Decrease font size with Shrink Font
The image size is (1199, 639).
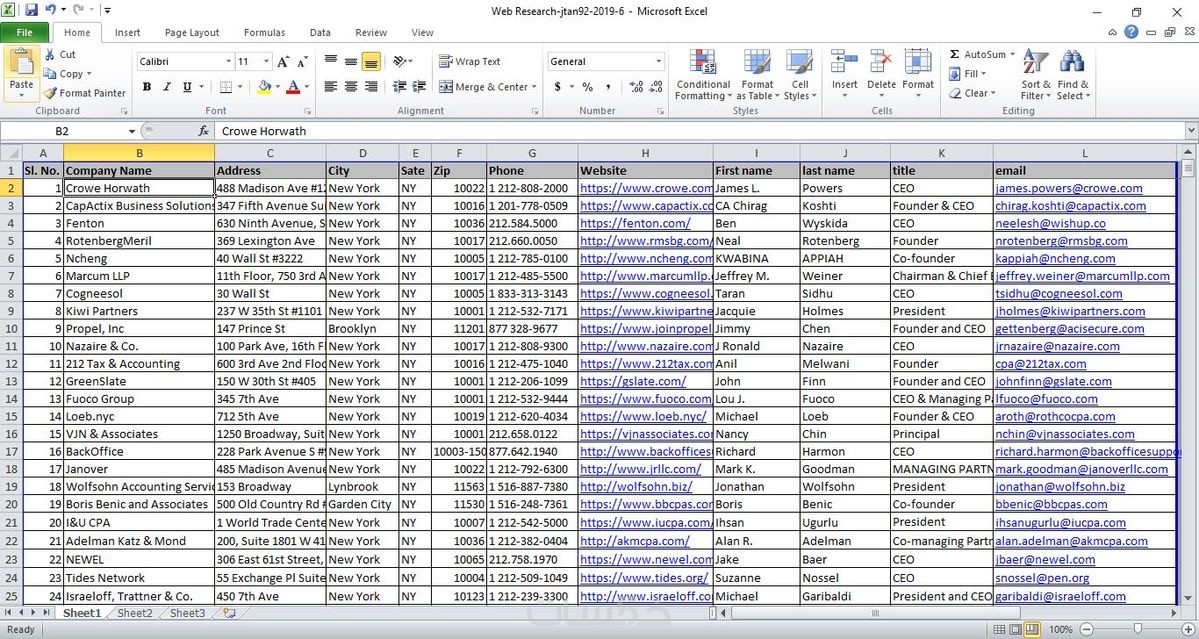(x=303, y=62)
